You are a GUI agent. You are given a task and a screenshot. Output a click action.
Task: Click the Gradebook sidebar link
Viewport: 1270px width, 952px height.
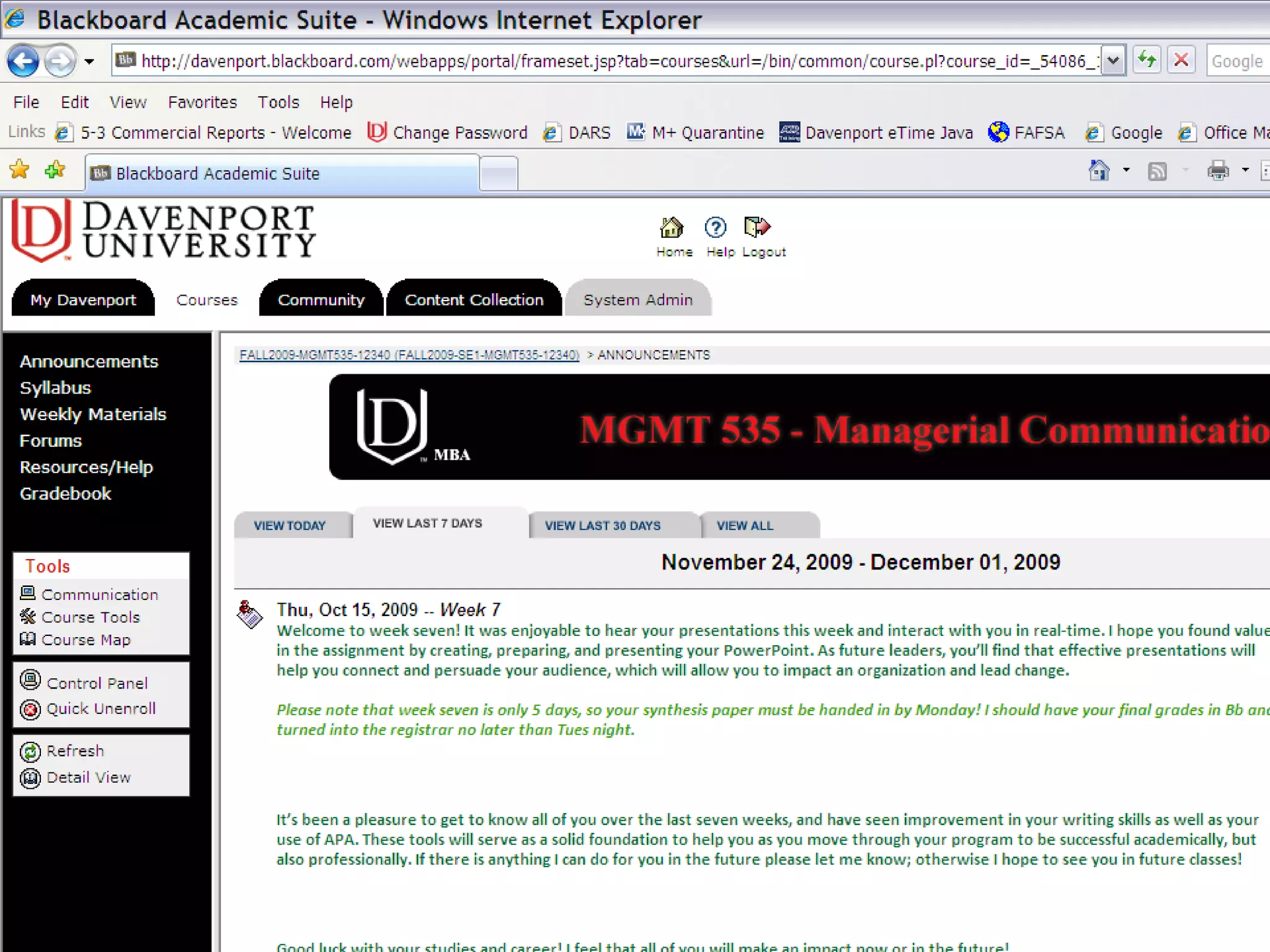click(65, 494)
